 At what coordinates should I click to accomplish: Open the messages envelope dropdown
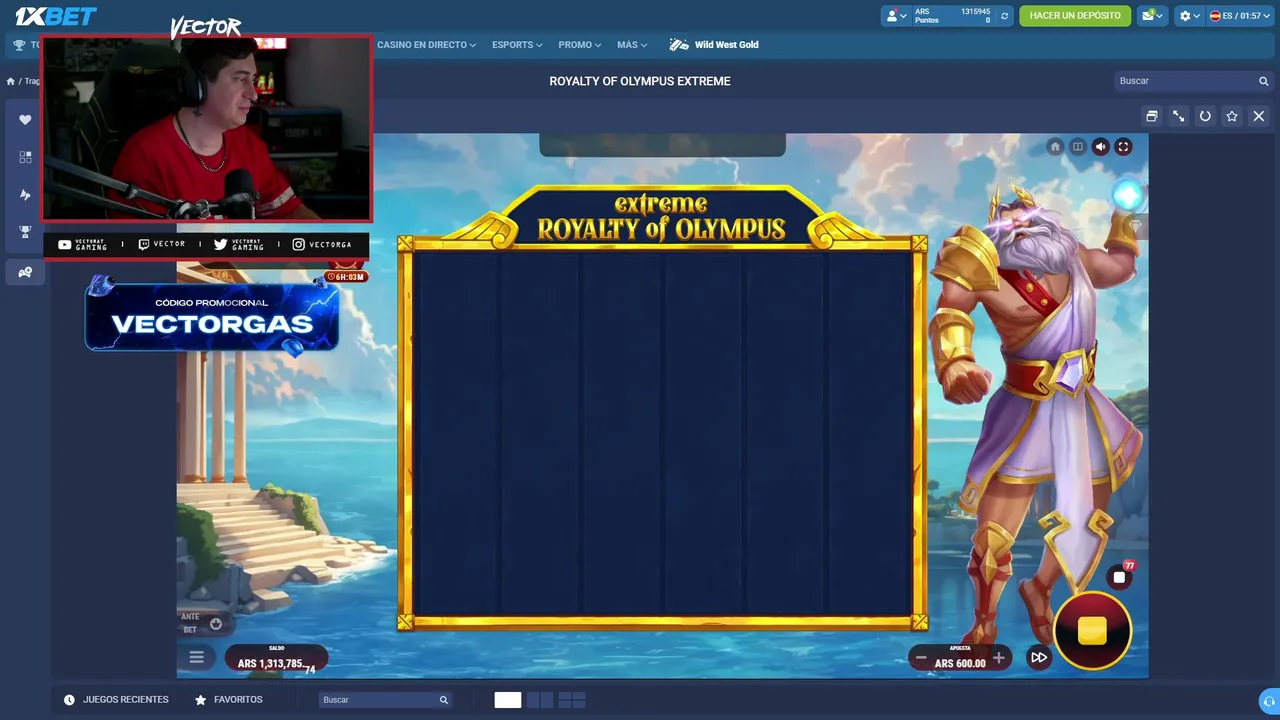coord(1152,16)
